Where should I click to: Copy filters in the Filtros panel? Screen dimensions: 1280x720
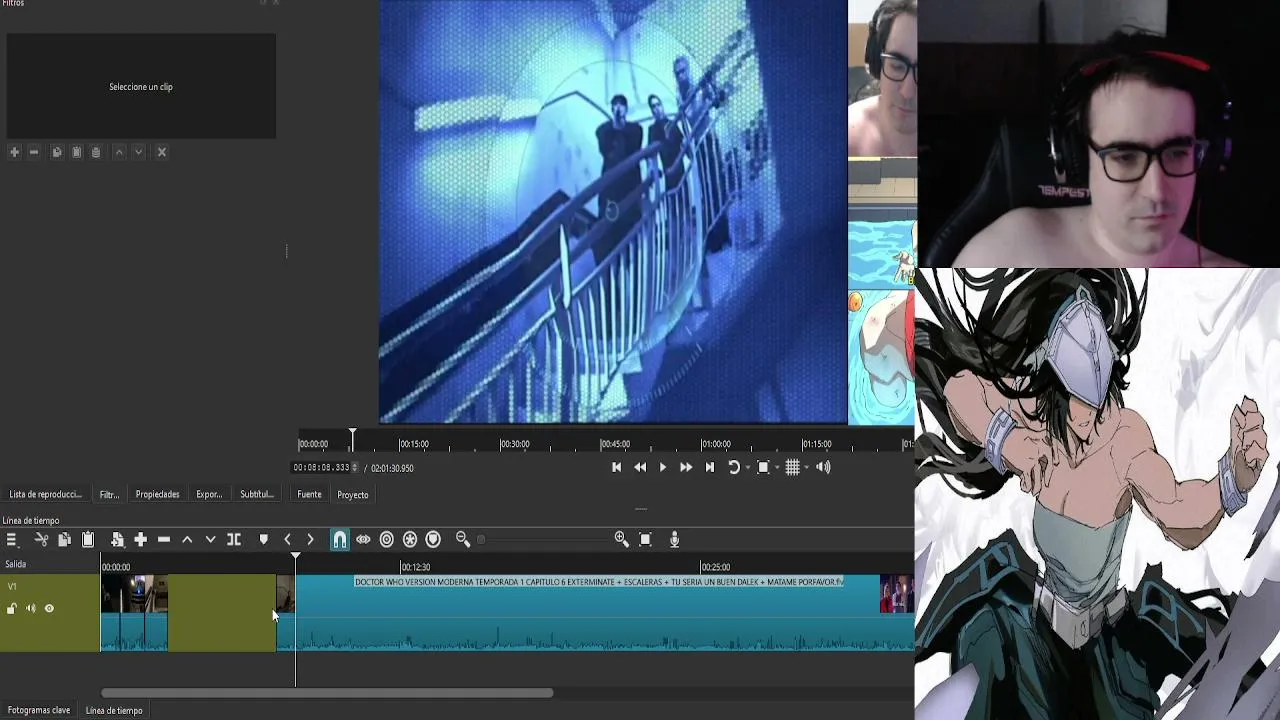(57, 152)
